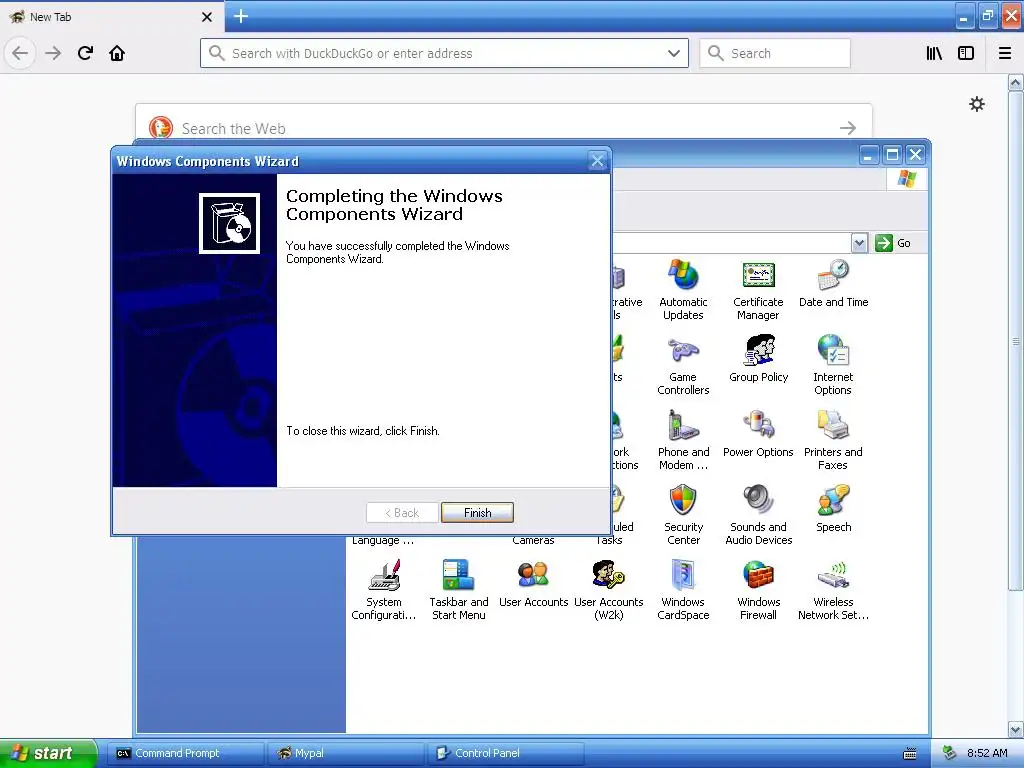
Task: Open Taskbar and Start Menu settings
Action: pyautogui.click(x=458, y=590)
